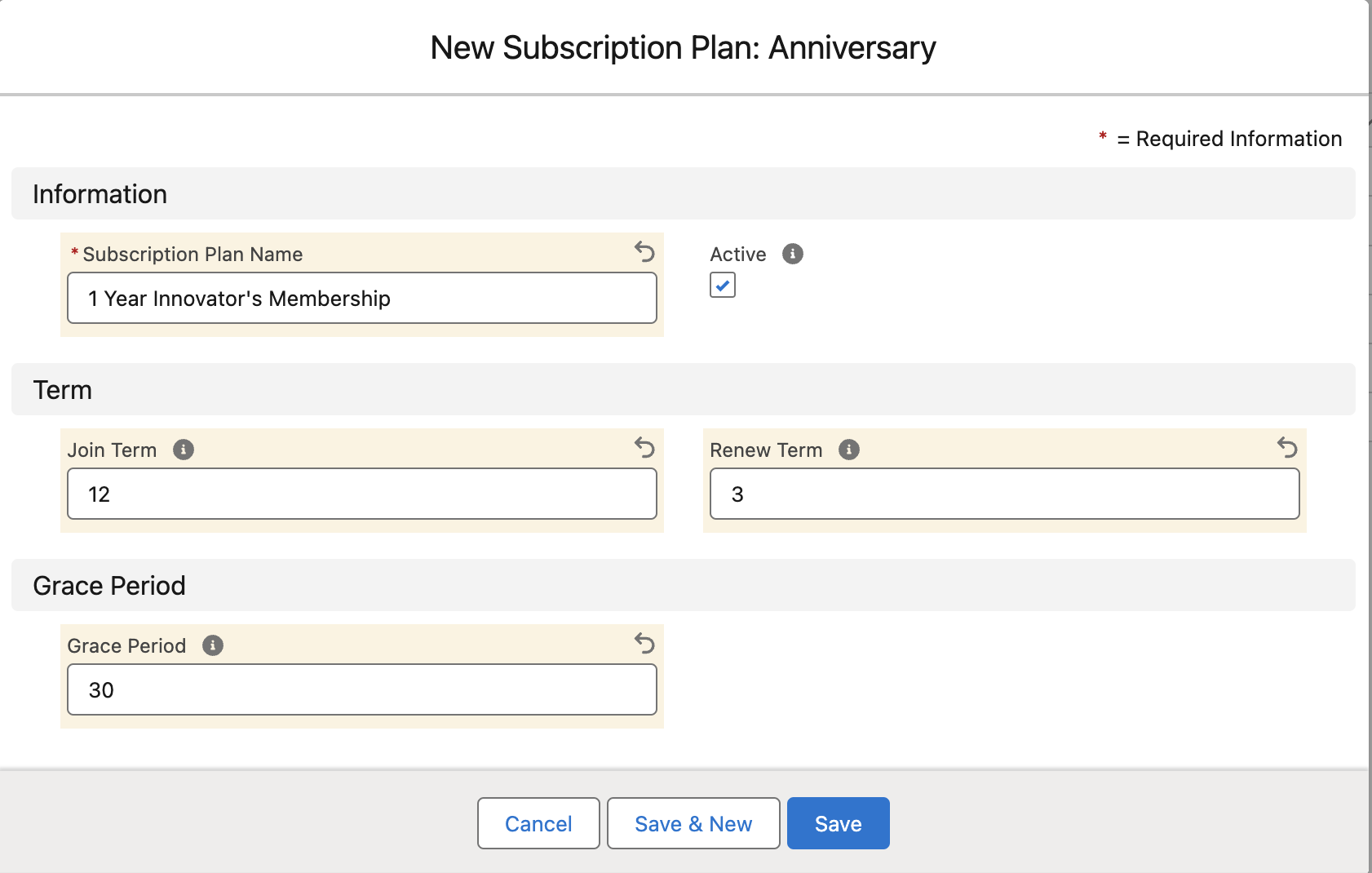This screenshot has width=1372, height=873.
Task: Click the Subscription Plan Name input
Action: pos(362,298)
